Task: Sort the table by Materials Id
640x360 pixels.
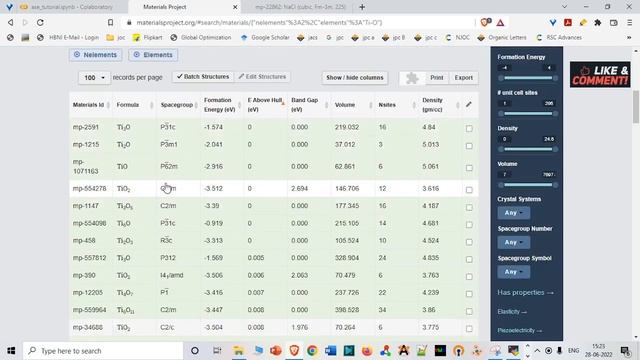Action: (x=91, y=105)
